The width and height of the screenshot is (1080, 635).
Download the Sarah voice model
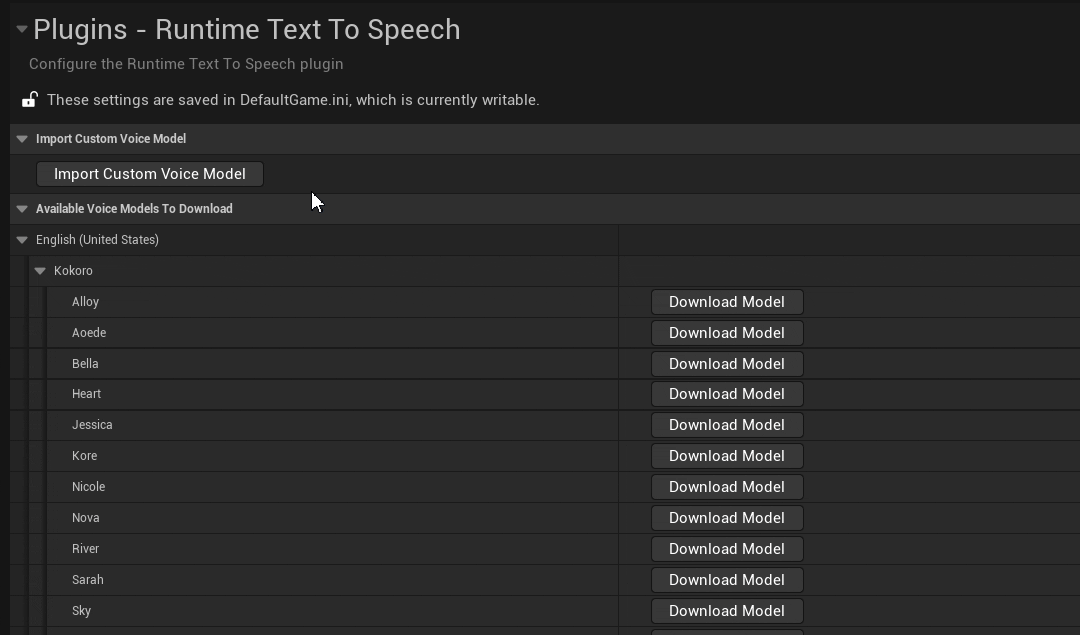(727, 579)
